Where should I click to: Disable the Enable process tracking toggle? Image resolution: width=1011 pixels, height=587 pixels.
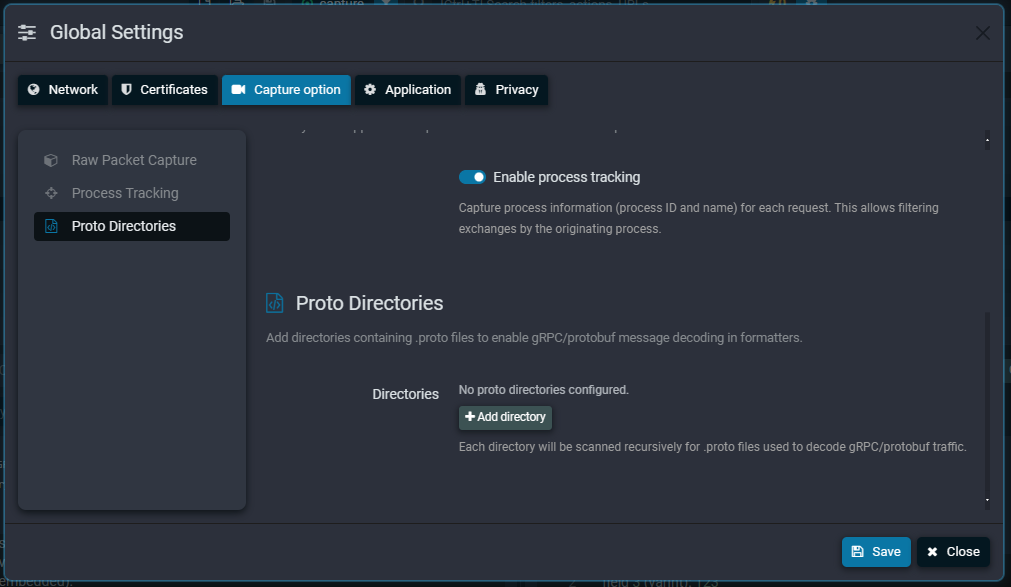pos(471,176)
